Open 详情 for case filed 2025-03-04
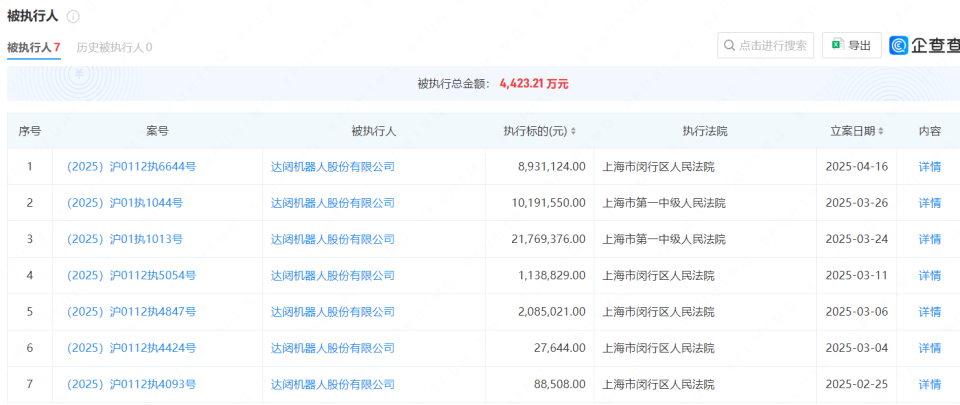Screen dimensions: 960x405 click(x=929, y=348)
